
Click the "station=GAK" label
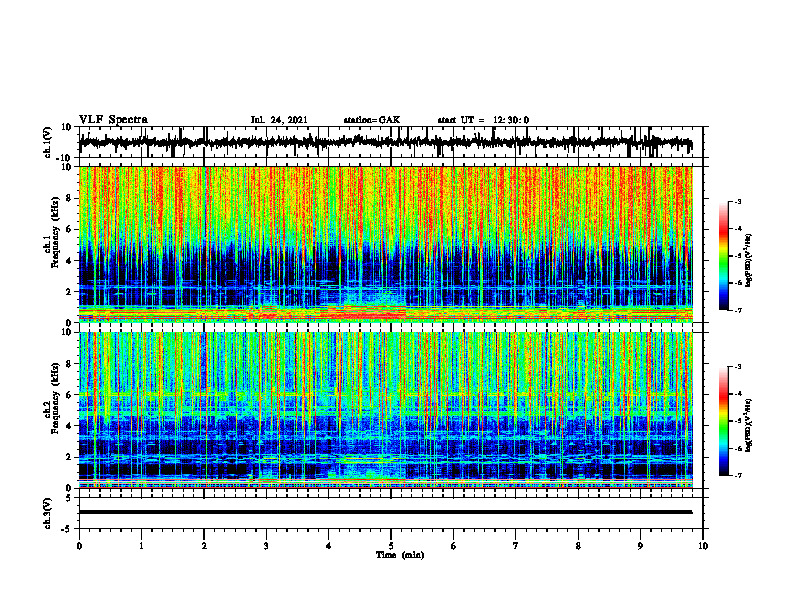[372, 120]
